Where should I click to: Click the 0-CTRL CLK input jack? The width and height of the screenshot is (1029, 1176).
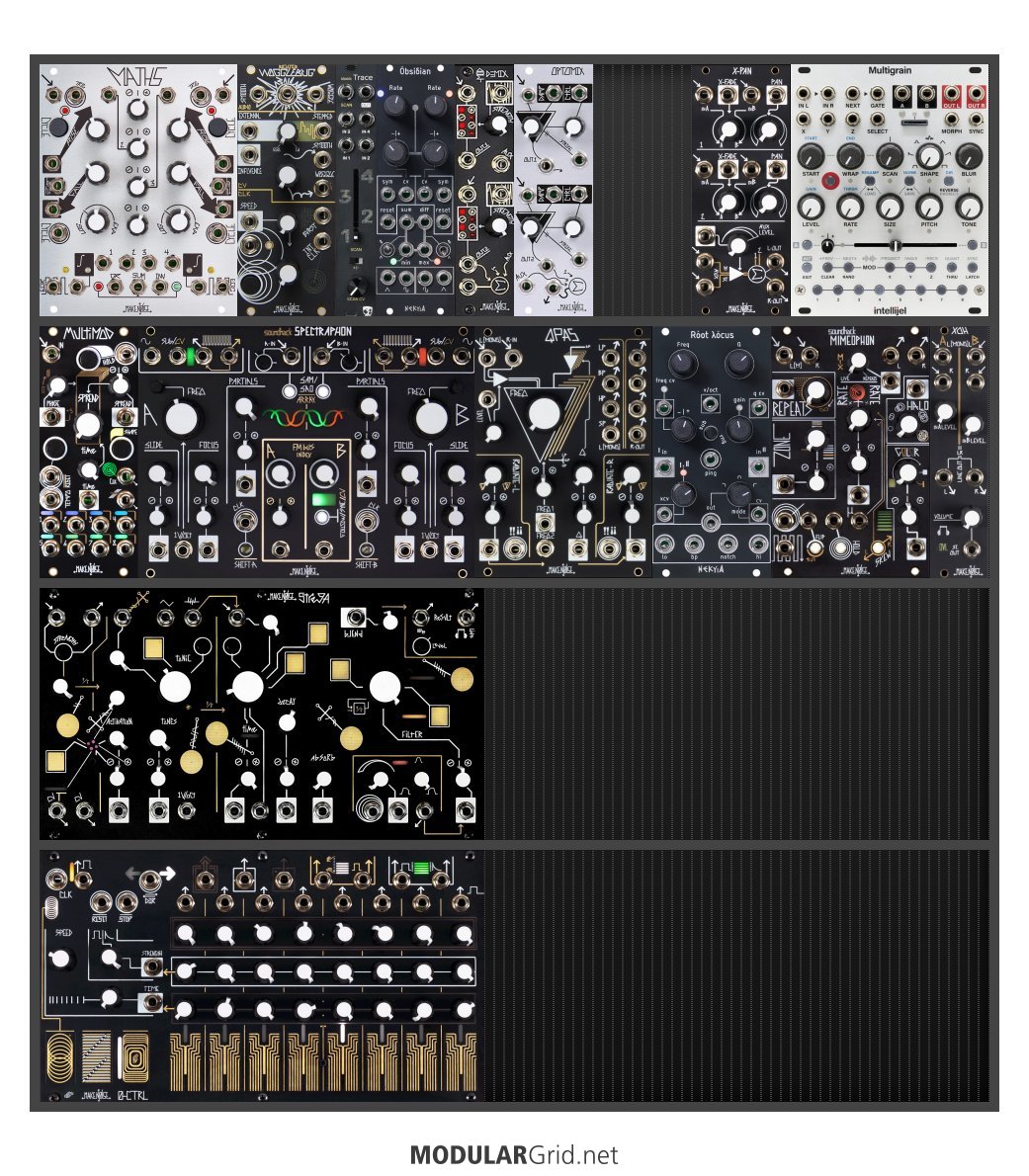(x=56, y=879)
